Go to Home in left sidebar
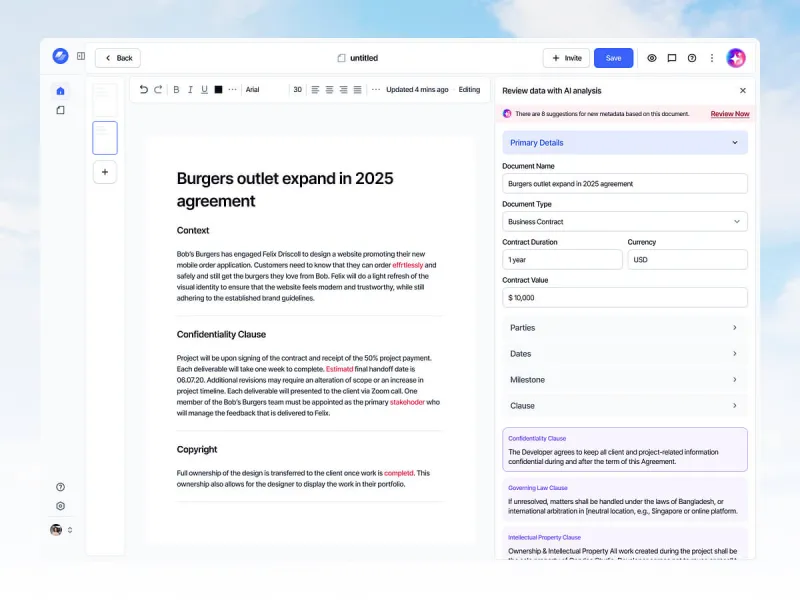The height and width of the screenshot is (600, 800). [60, 91]
